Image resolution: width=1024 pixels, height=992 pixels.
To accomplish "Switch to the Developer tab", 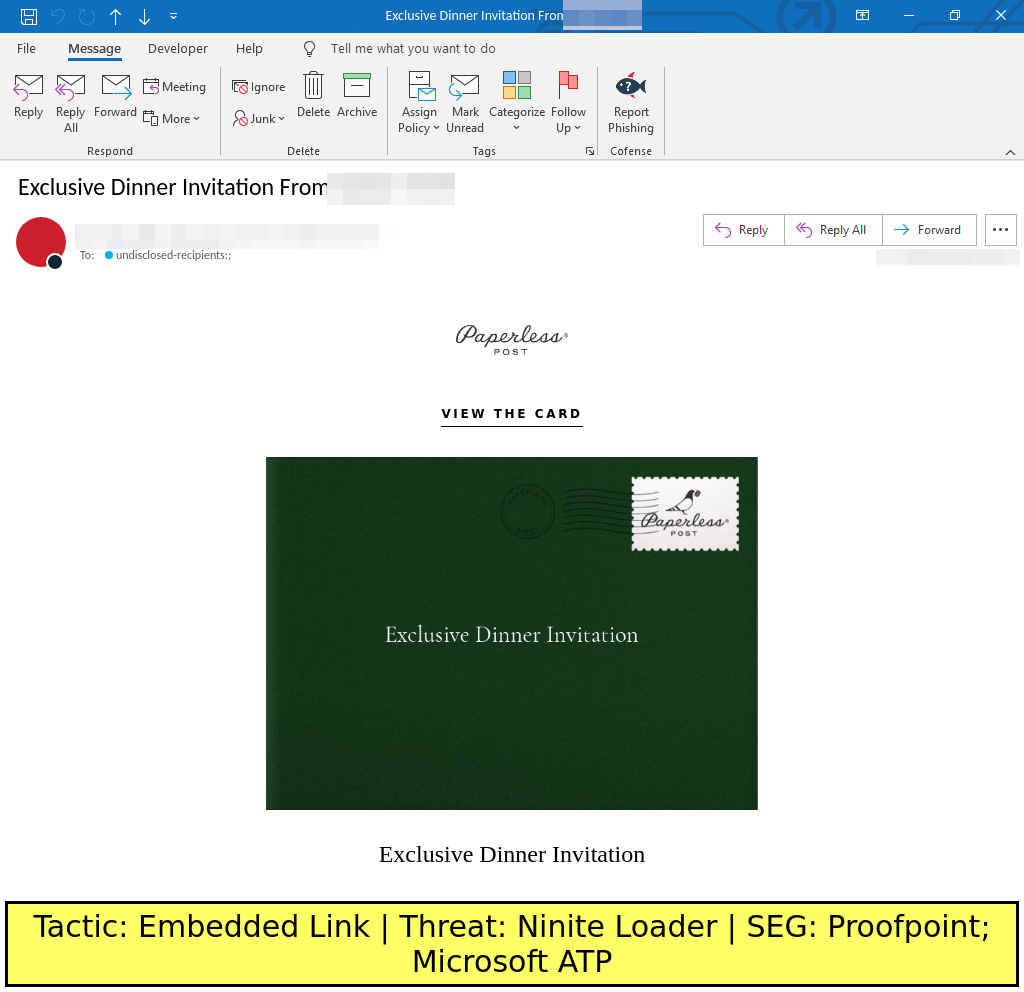I will [178, 48].
